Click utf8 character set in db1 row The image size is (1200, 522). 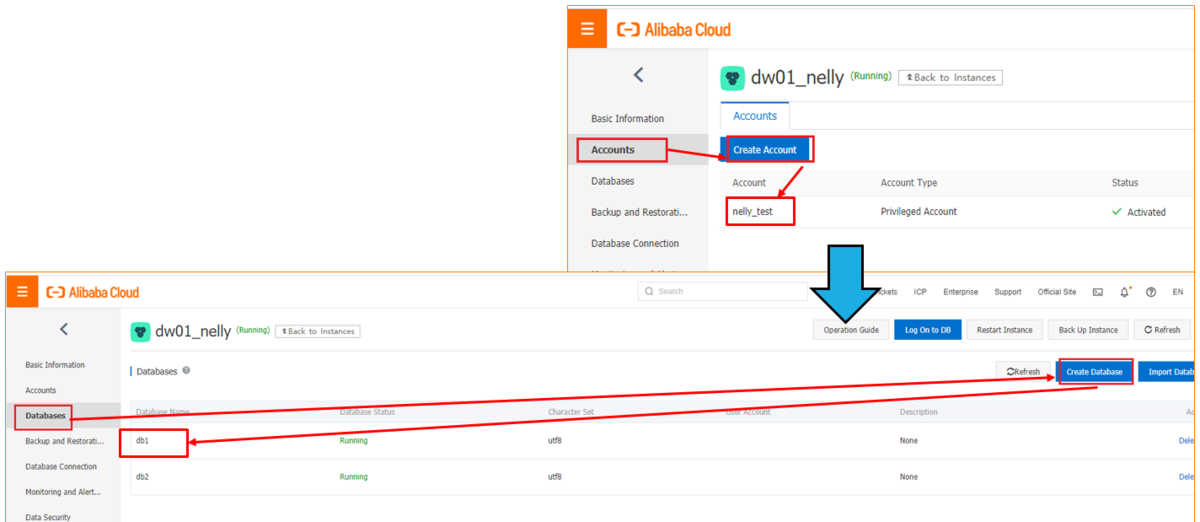pos(555,440)
